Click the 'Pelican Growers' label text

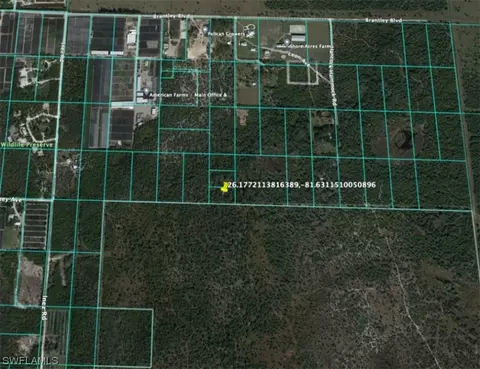(226, 34)
